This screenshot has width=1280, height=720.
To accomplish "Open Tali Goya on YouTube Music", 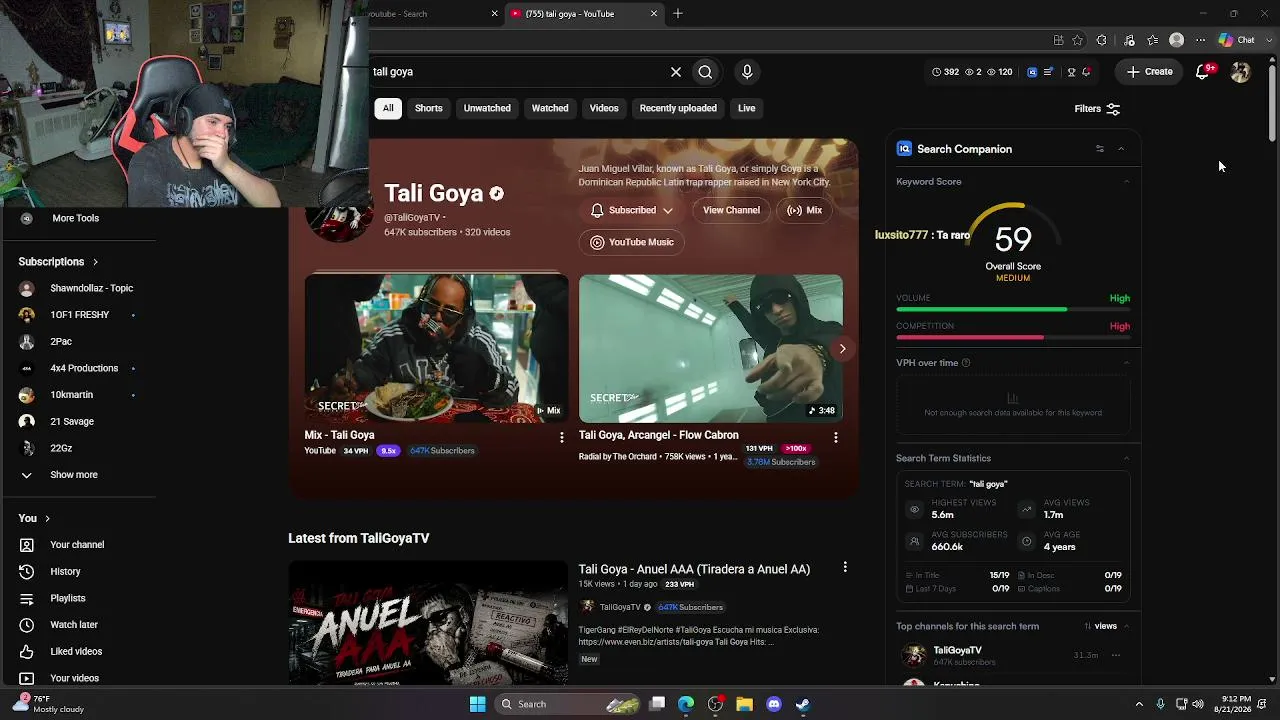I will pyautogui.click(x=631, y=242).
